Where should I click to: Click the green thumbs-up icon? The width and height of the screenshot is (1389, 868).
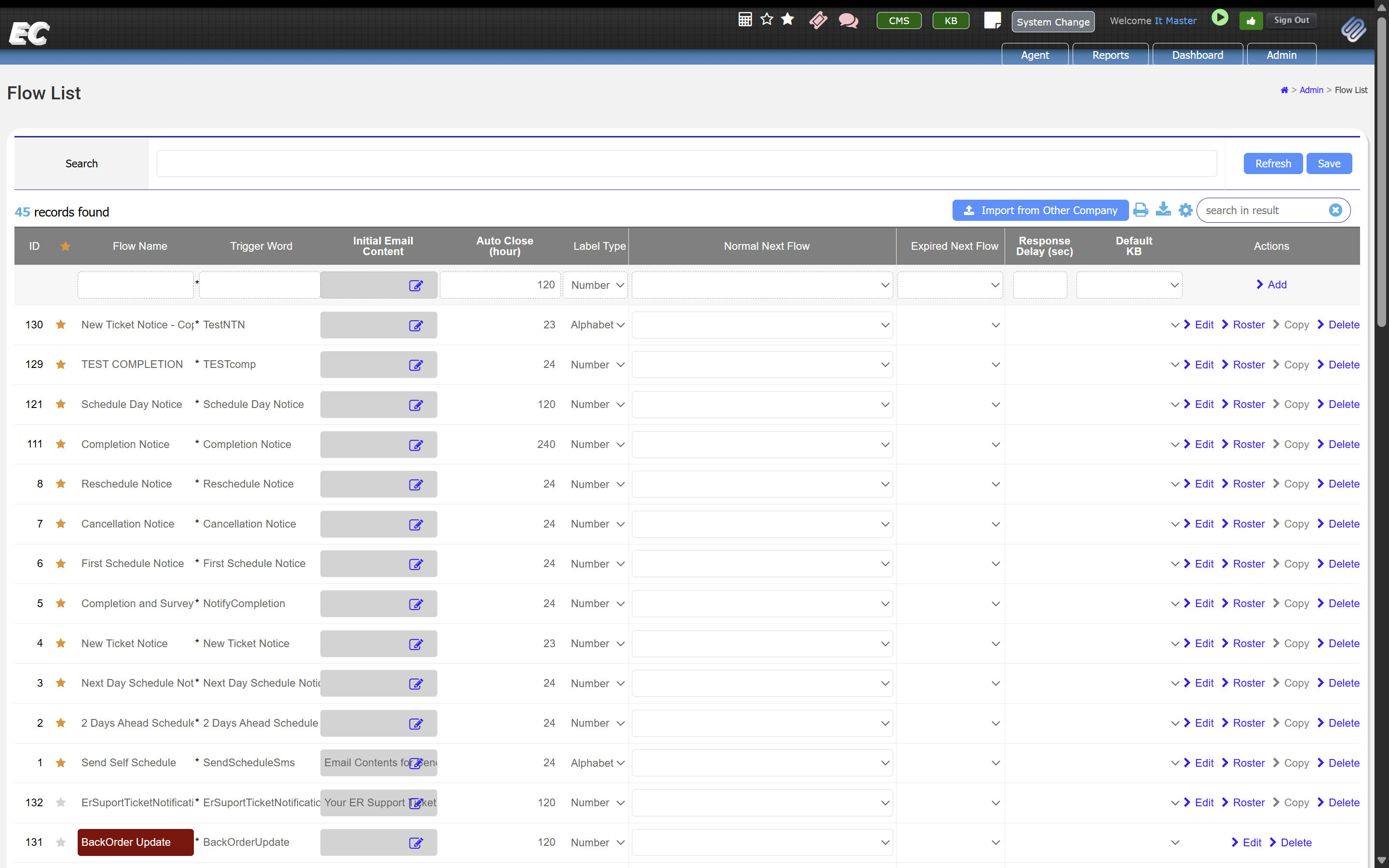pyautogui.click(x=1251, y=21)
